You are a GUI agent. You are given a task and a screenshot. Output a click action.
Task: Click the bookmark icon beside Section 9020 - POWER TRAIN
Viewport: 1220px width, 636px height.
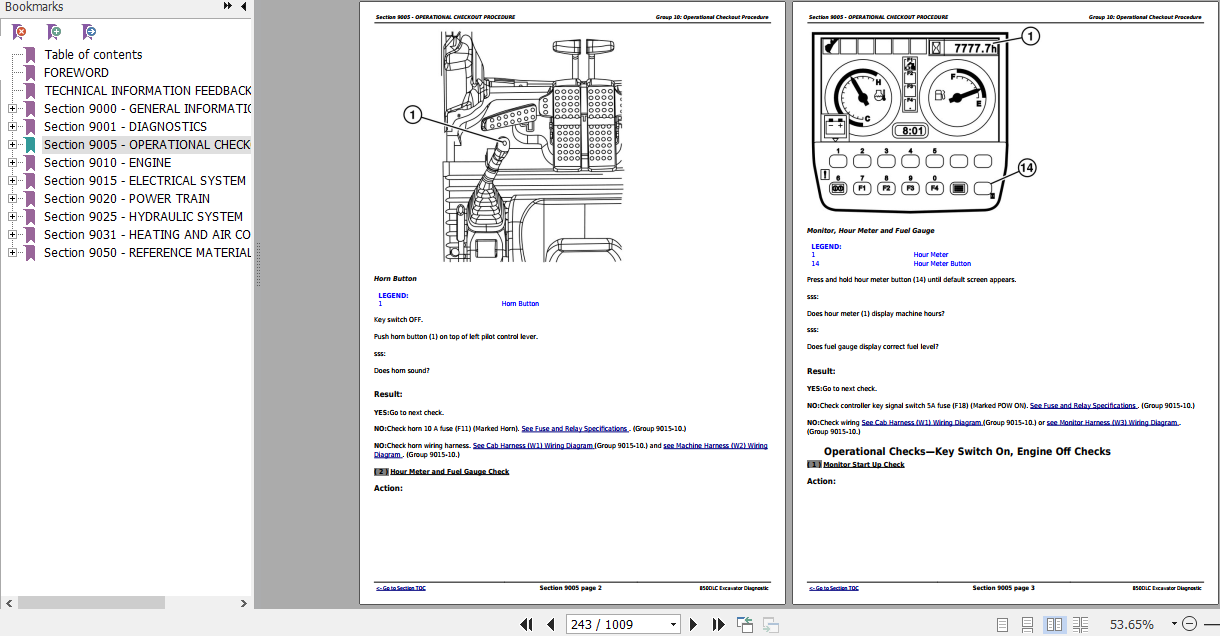tap(30, 199)
